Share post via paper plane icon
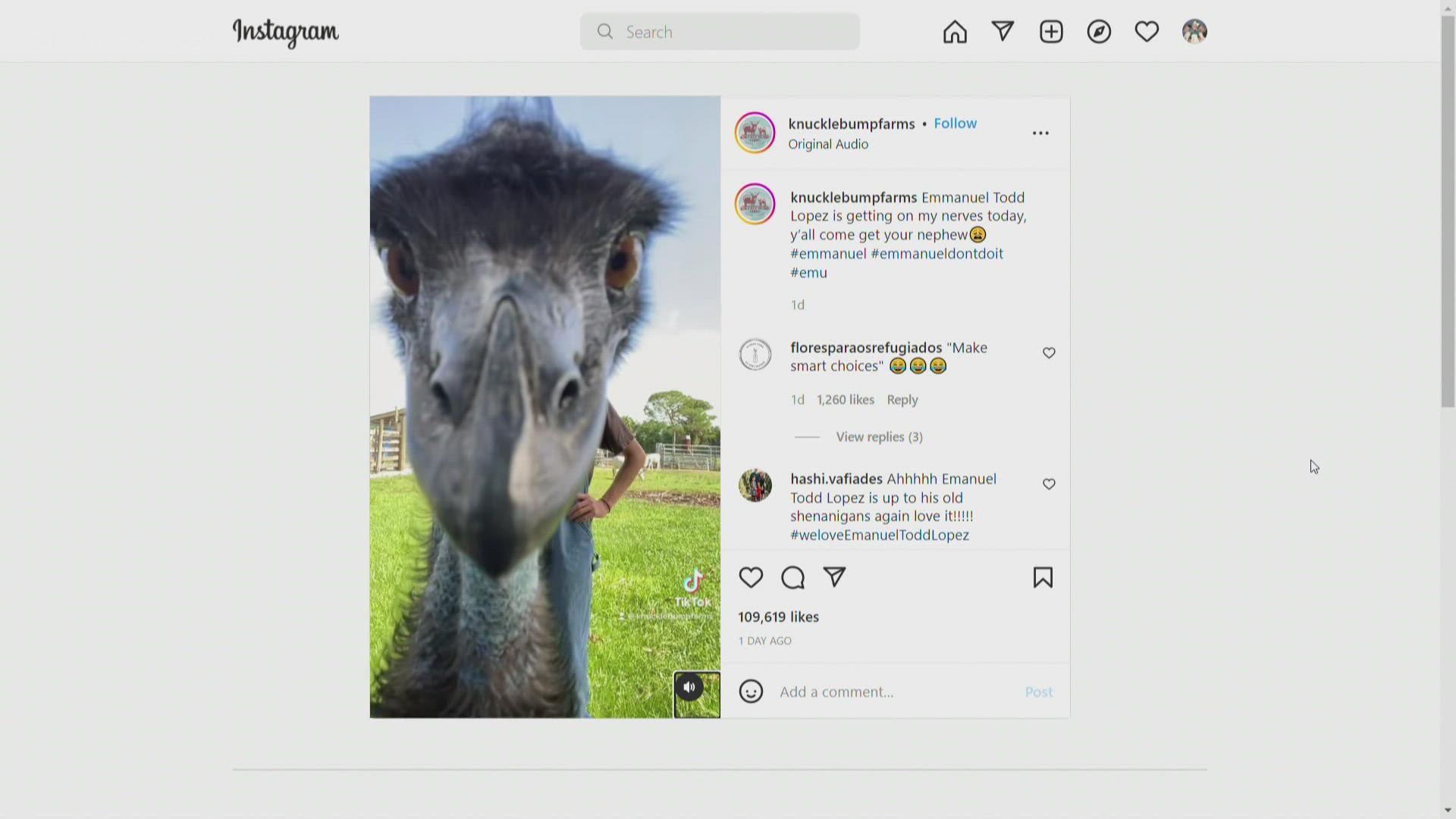 tap(834, 577)
